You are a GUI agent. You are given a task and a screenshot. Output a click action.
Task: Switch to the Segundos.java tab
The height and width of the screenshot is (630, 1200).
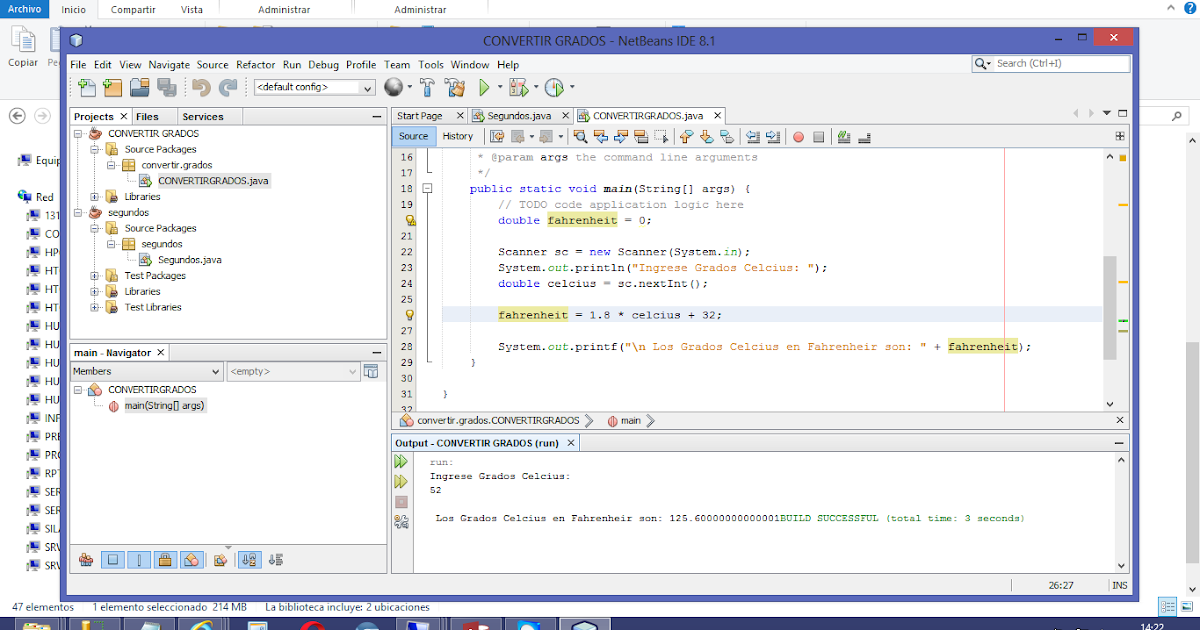519,115
